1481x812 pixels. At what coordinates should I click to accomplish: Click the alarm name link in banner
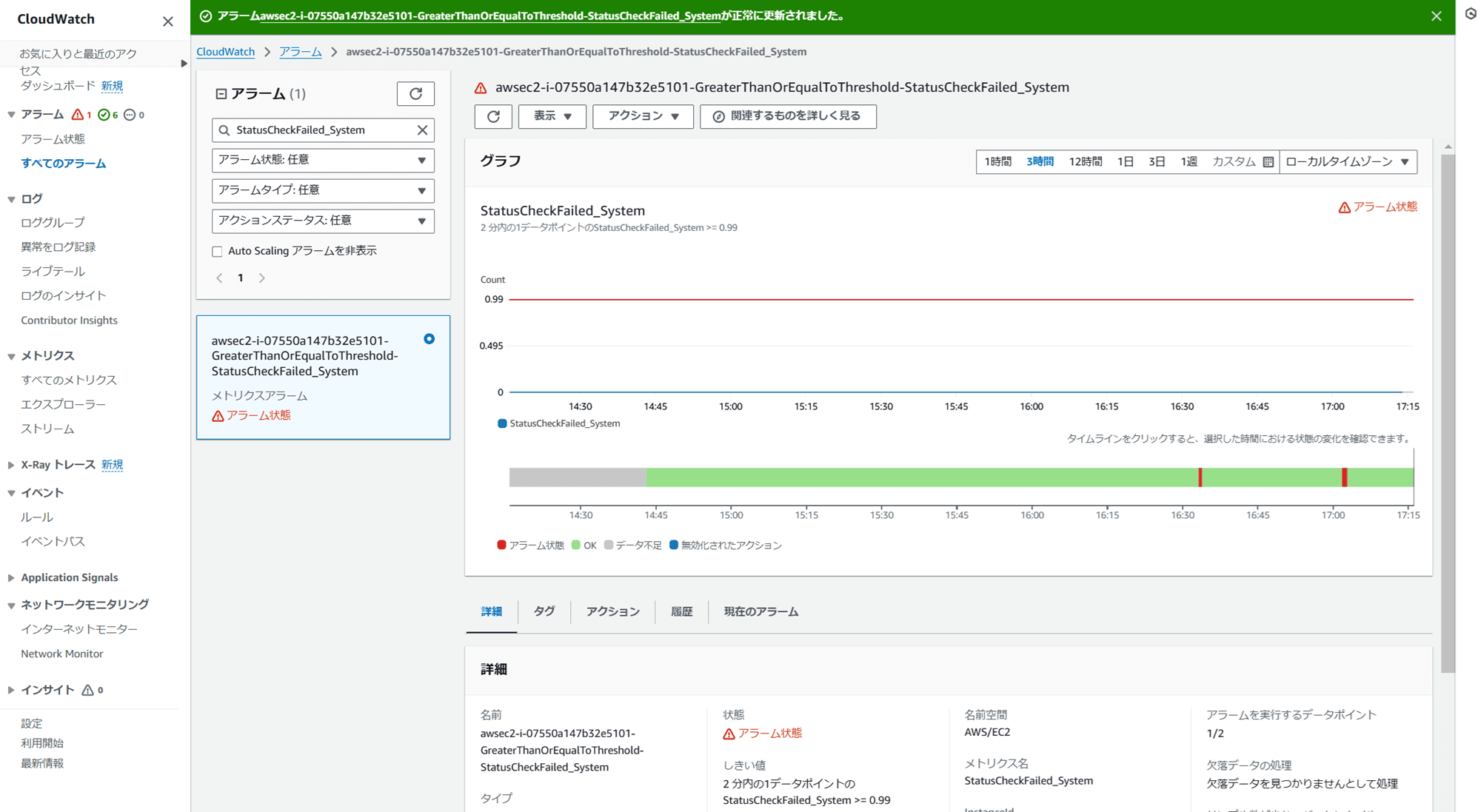click(x=490, y=16)
